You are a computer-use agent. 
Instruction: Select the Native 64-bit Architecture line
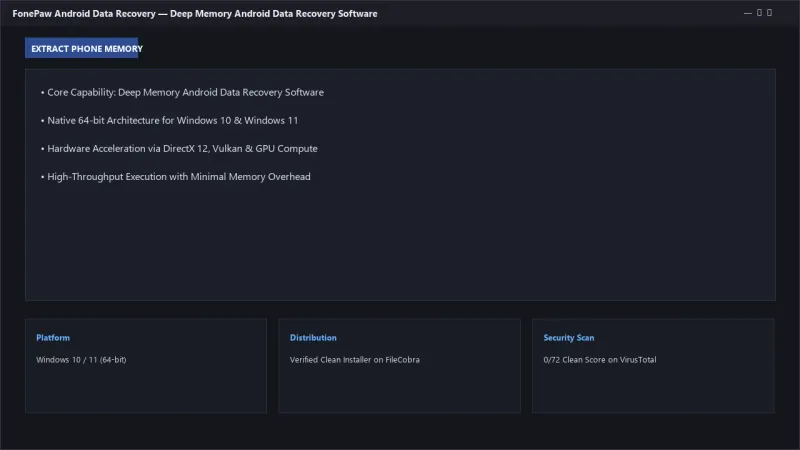(169, 120)
